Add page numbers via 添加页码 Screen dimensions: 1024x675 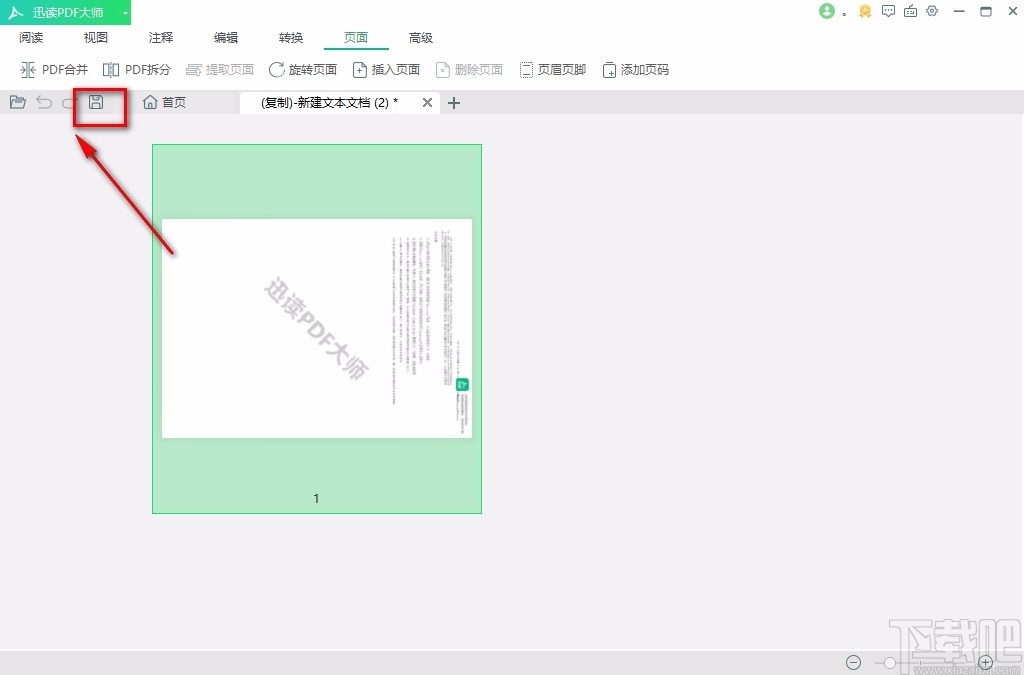(x=635, y=70)
